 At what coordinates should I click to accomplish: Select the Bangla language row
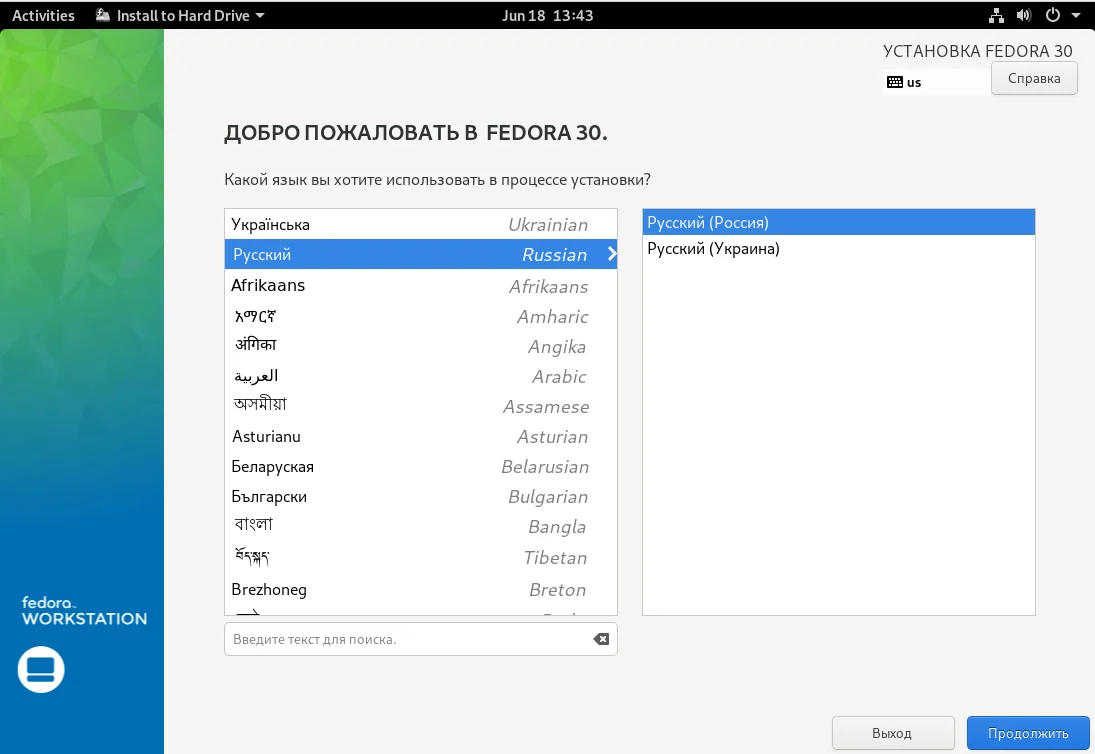(420, 526)
